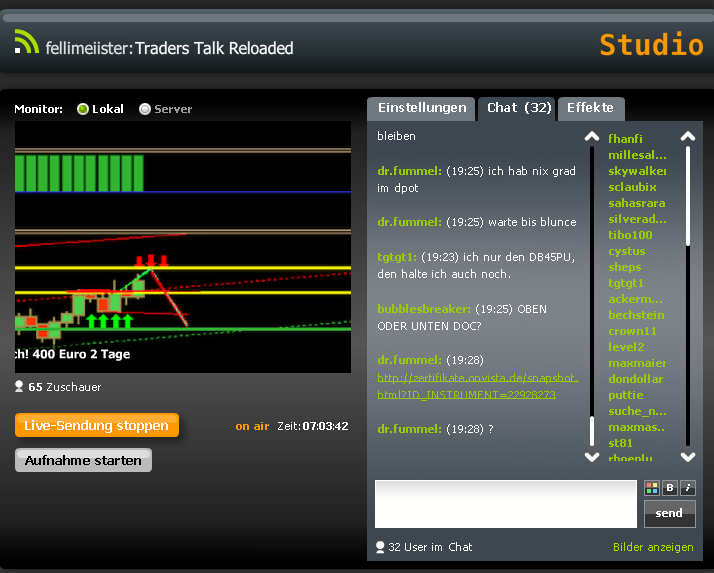Toggle italic text formatting in chat
Screen dimensions: 714x573
(688, 488)
